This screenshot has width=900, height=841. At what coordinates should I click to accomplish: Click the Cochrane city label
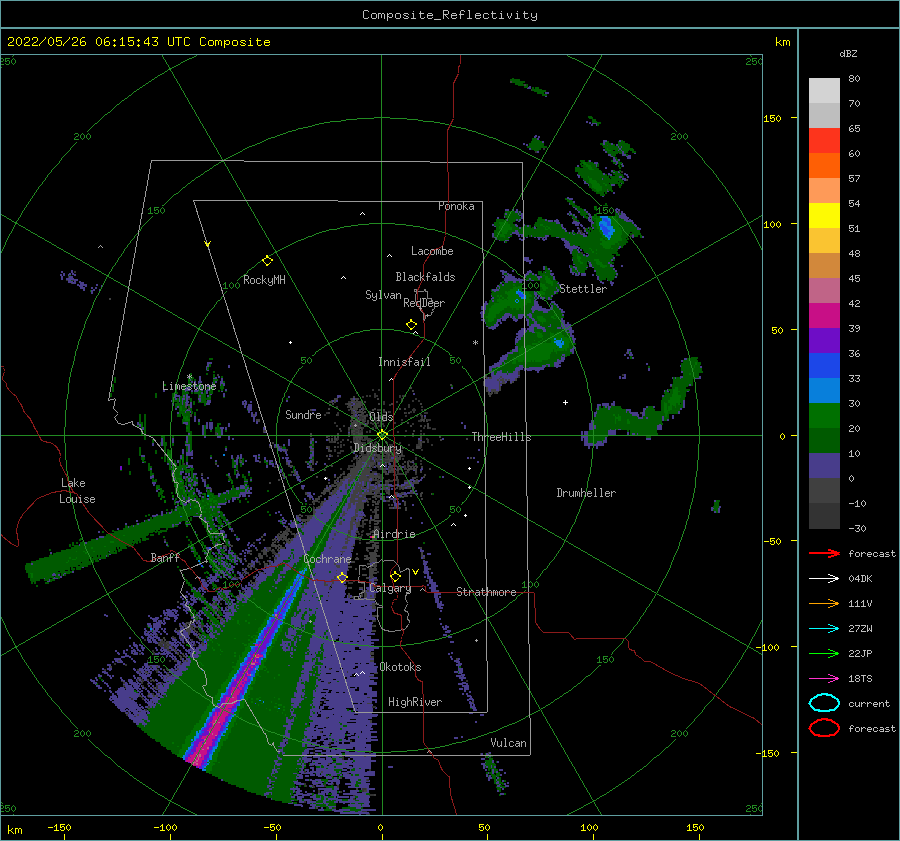(x=327, y=559)
